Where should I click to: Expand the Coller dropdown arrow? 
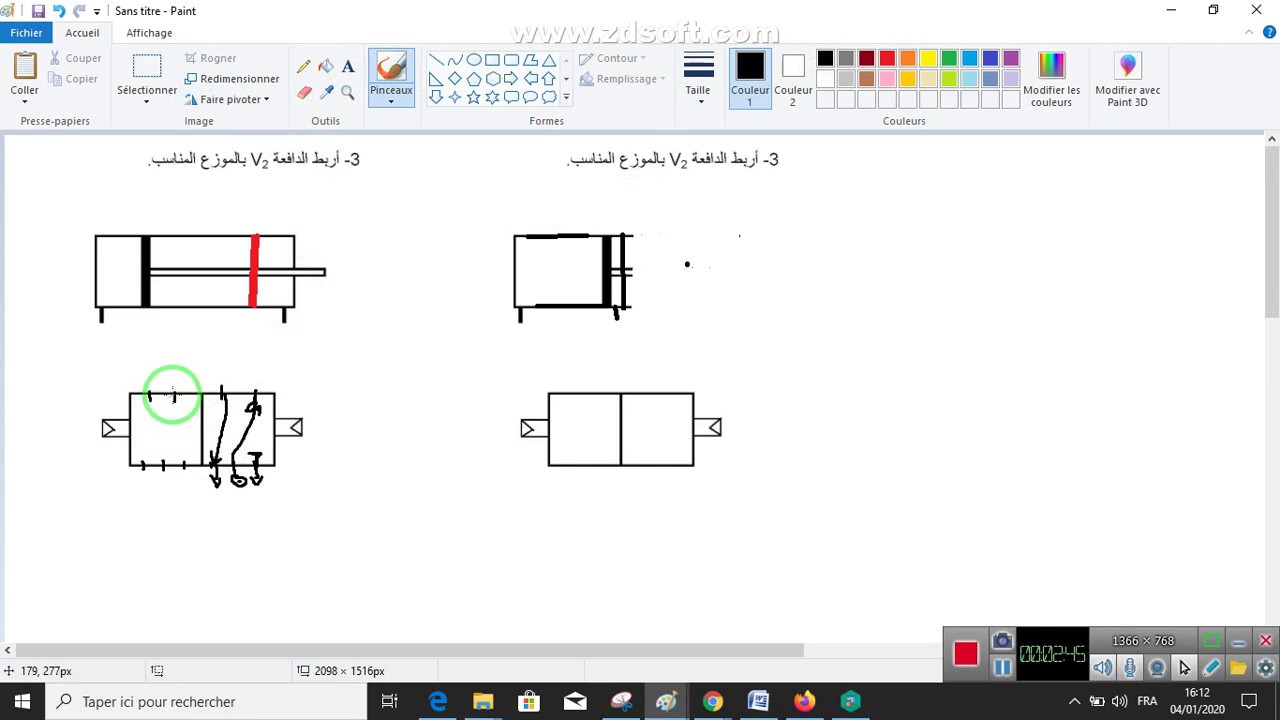25,102
